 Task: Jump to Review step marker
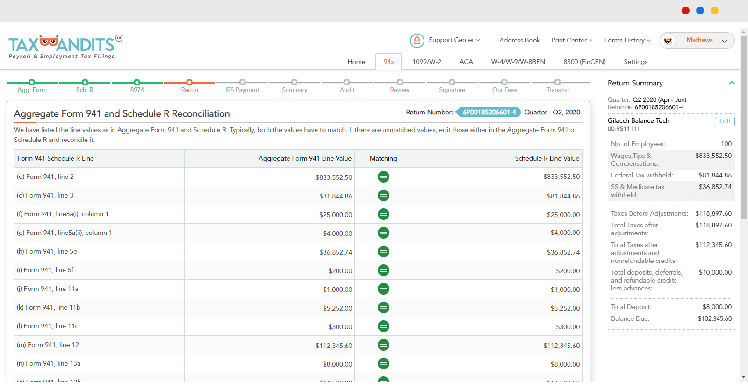pos(400,82)
